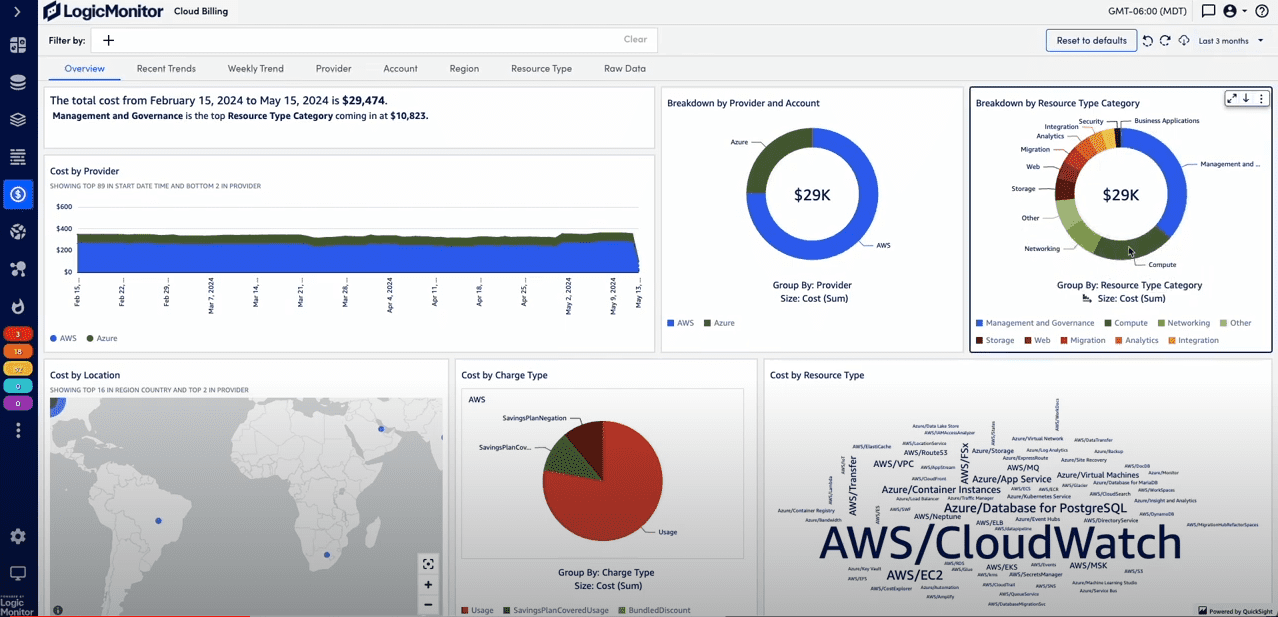
Task: Switch to the Overview tab
Action: [x=85, y=69]
